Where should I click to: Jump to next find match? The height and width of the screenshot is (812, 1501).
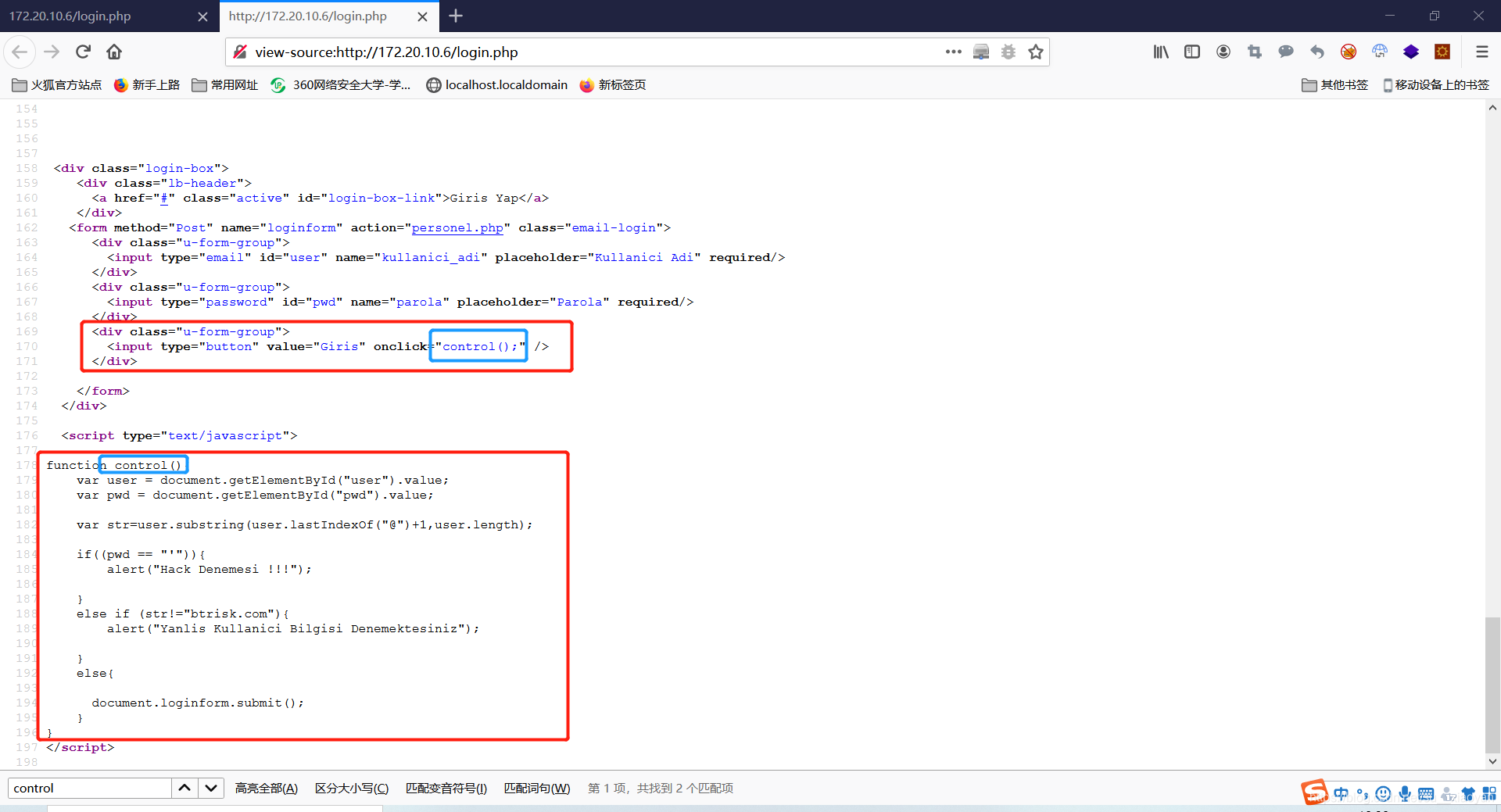211,788
